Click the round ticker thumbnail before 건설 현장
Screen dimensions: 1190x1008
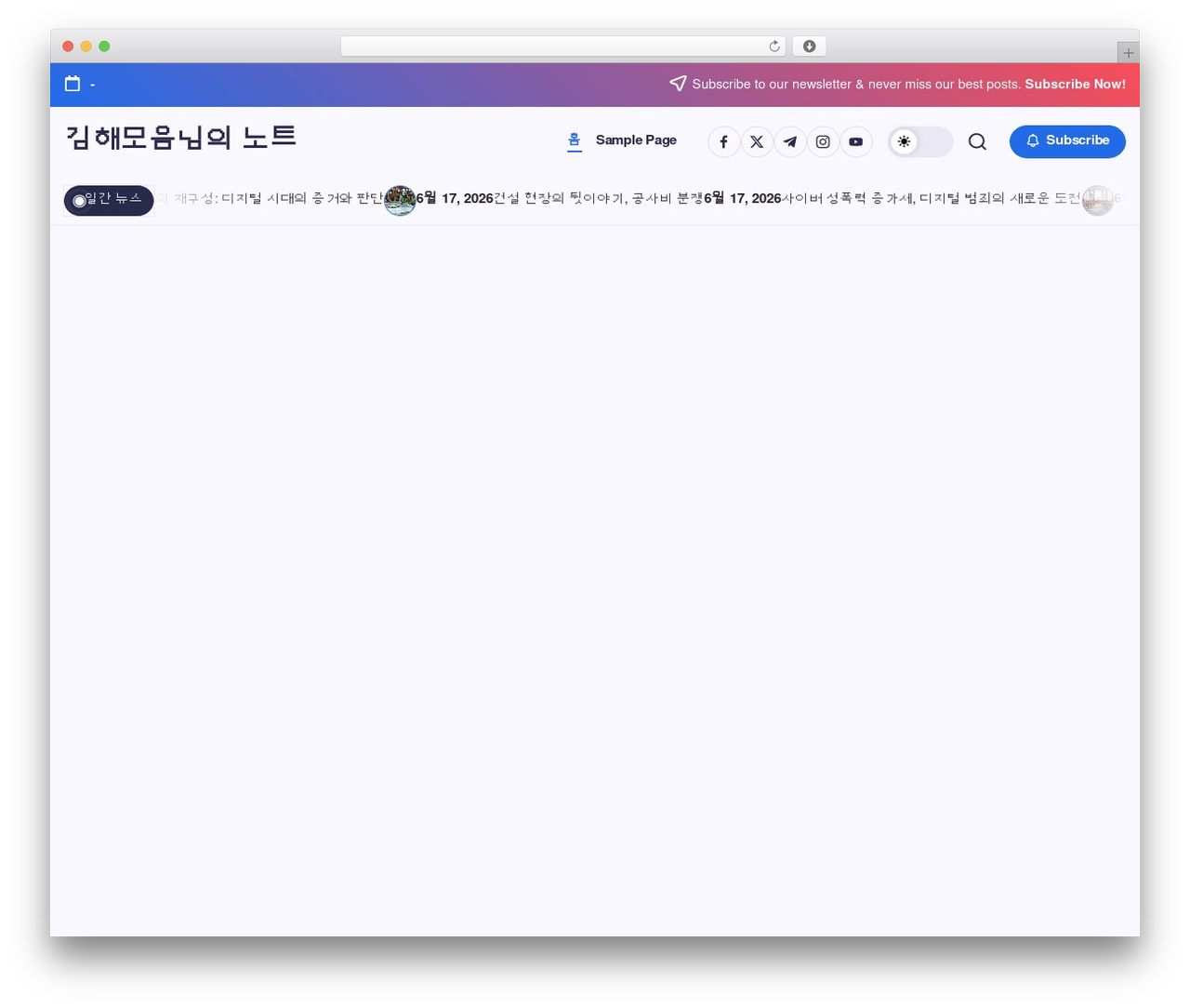[400, 200]
